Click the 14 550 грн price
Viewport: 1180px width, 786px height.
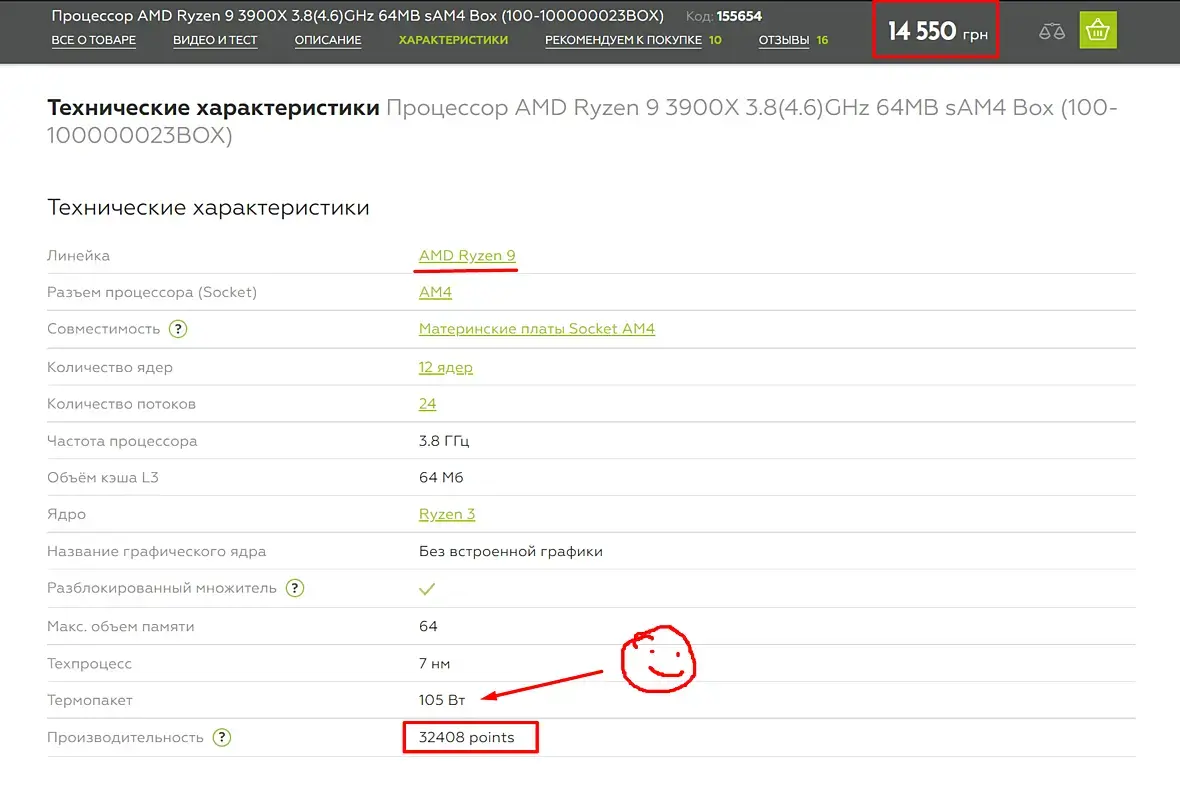click(937, 31)
